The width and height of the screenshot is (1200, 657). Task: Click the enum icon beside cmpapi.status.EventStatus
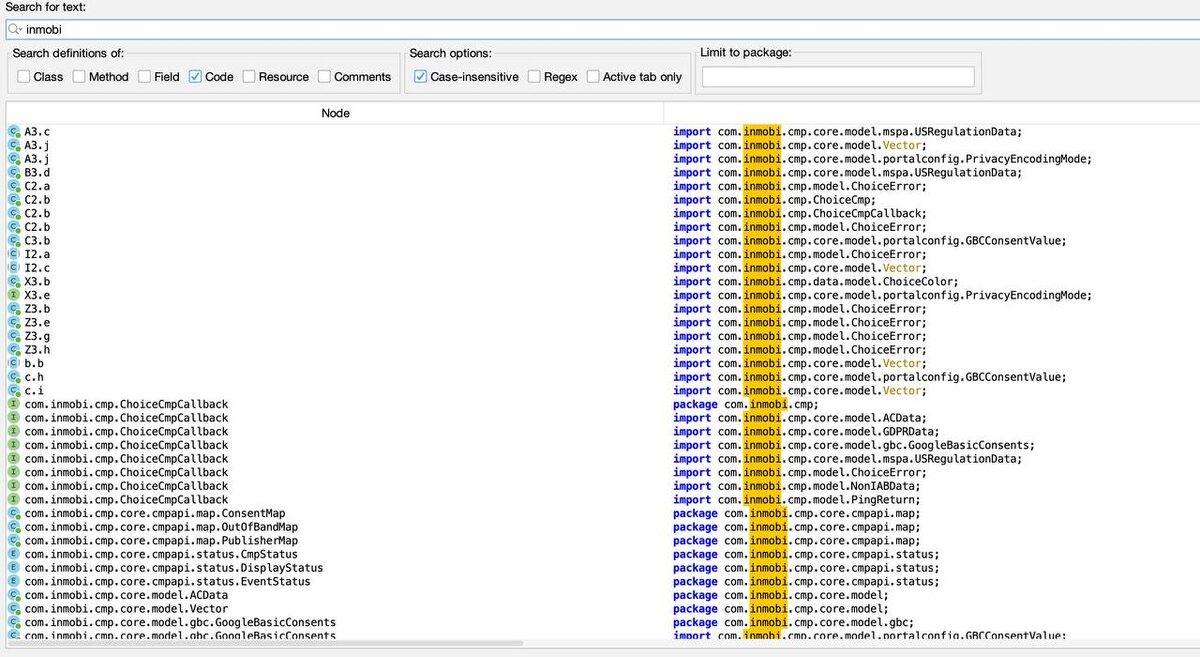tap(14, 581)
